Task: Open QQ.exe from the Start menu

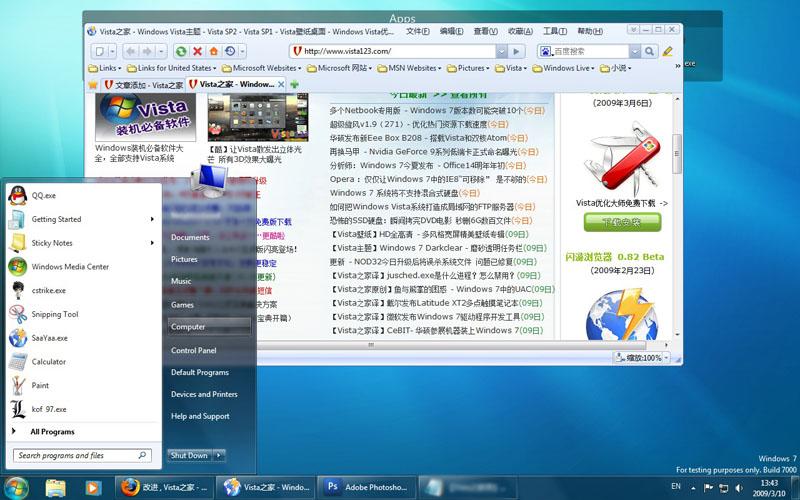Action: (44, 196)
